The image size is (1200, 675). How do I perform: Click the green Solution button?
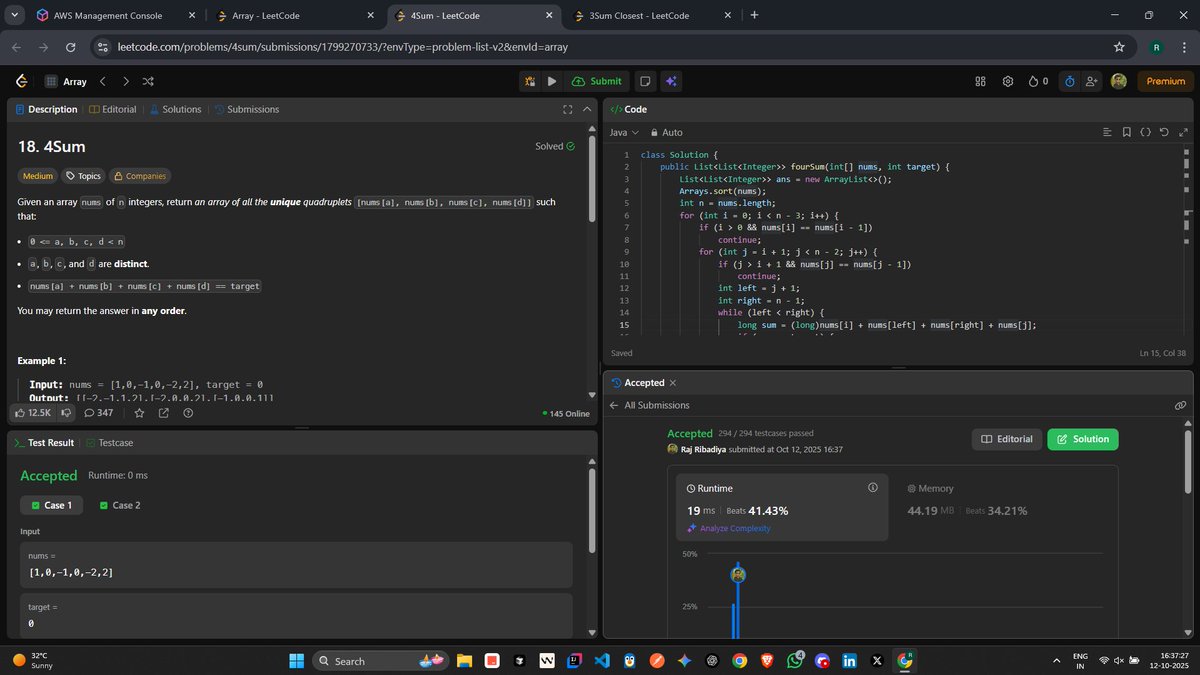click(x=1083, y=439)
